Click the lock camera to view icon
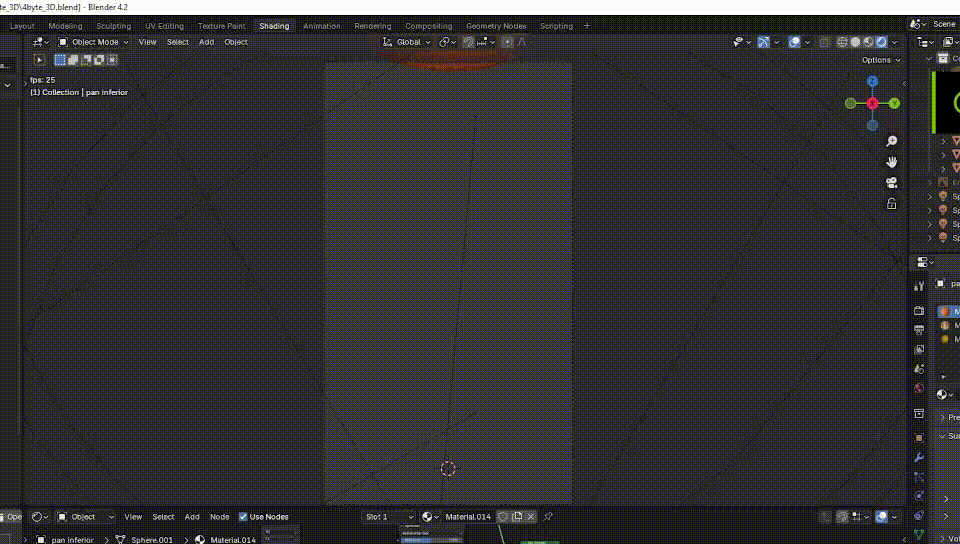This screenshot has width=960, height=544. [891, 203]
